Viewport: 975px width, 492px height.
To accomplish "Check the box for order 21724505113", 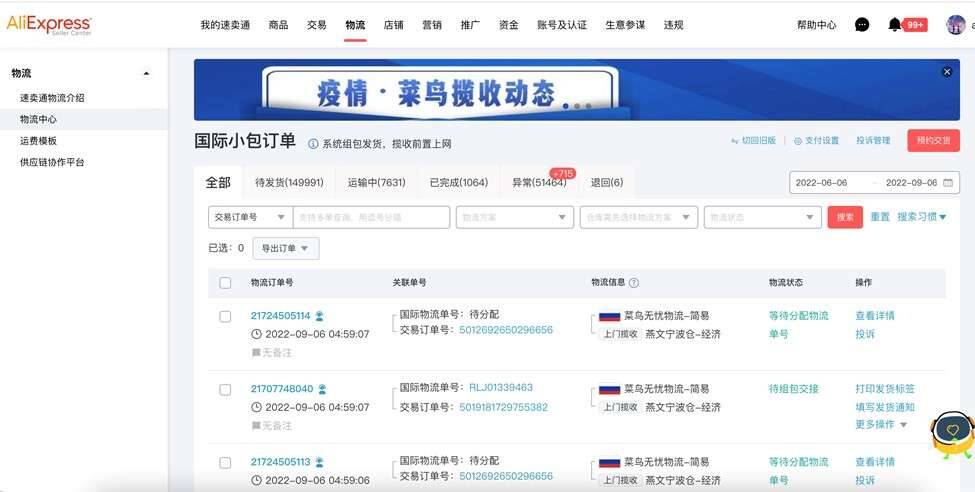I will (225, 463).
